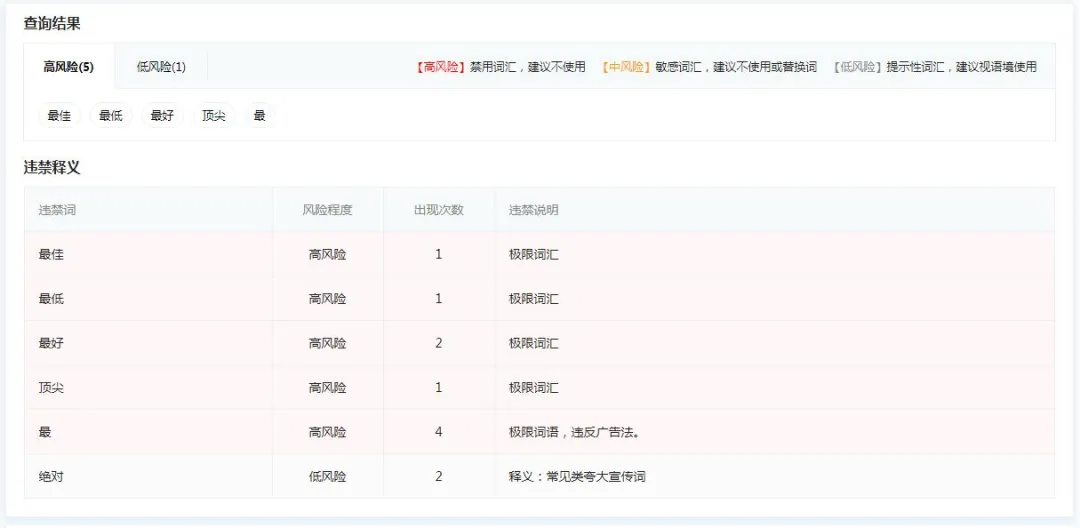Switch to the 低风险(1) tab

(x=161, y=67)
